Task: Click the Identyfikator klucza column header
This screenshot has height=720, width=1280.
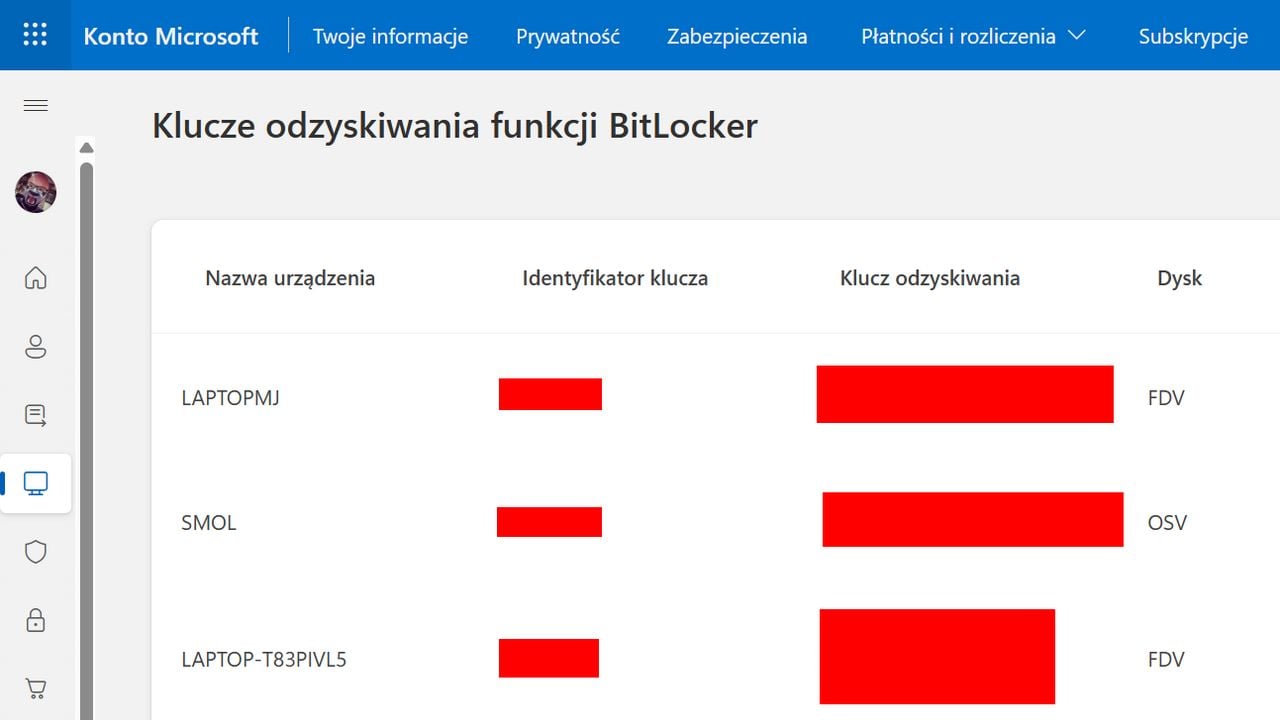Action: tap(615, 278)
